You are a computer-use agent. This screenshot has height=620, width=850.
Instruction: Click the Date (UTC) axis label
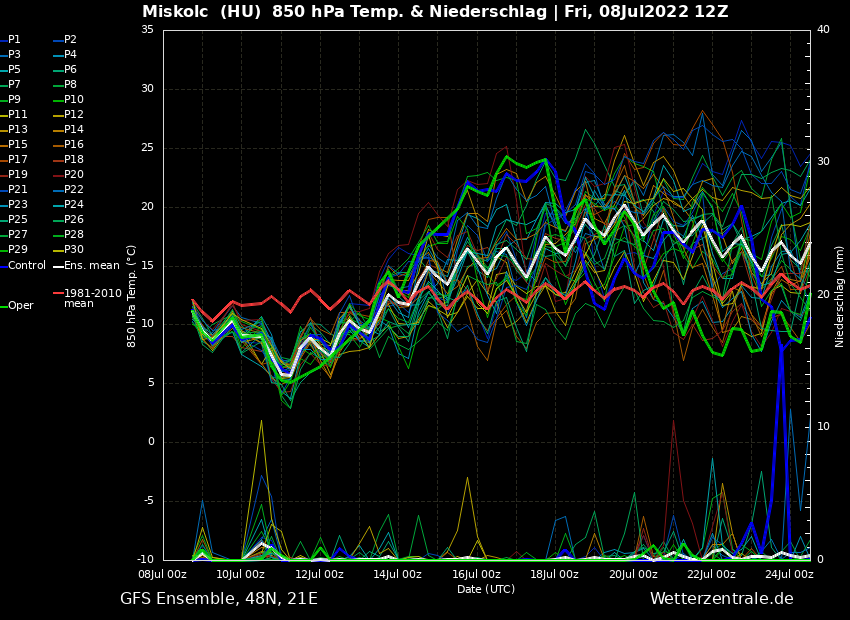pyautogui.click(x=486, y=589)
